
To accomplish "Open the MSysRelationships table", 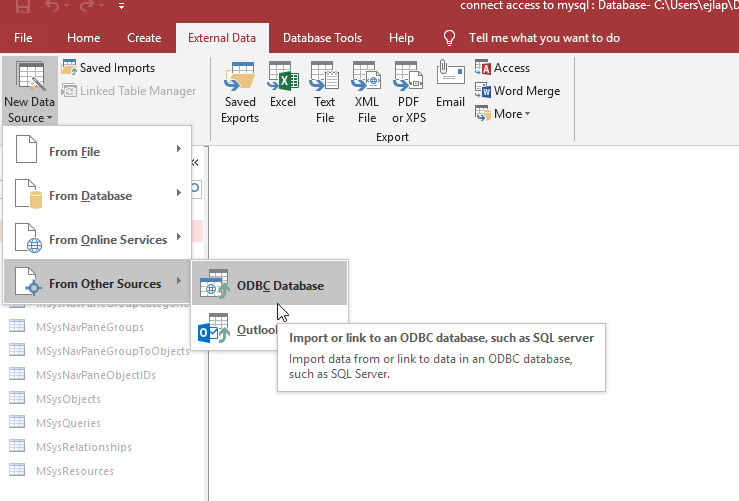I will point(84,447).
